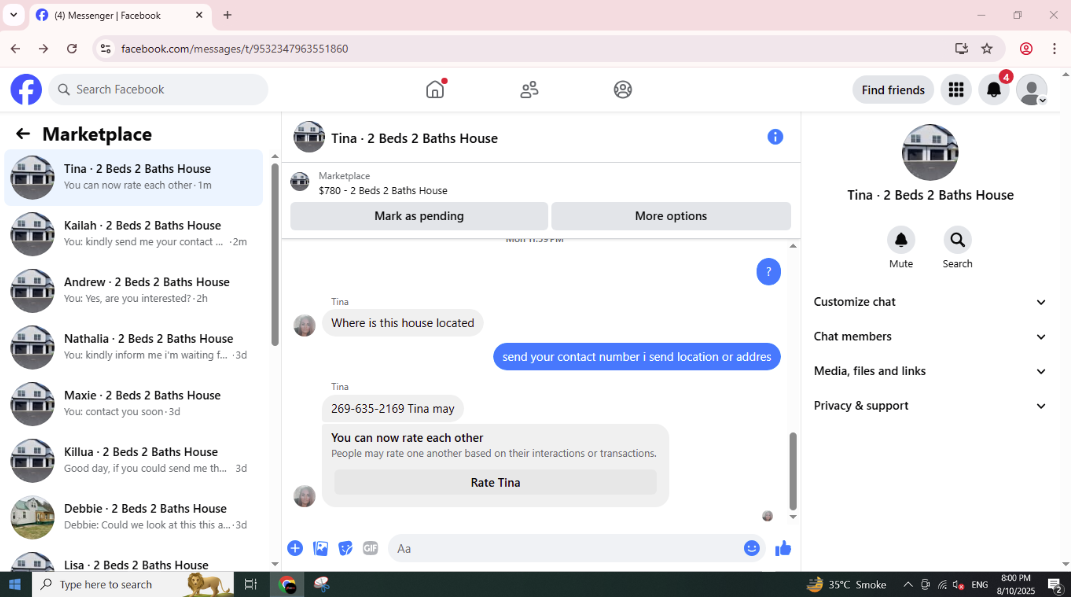Open the tab search dropdown arrow
The height and width of the screenshot is (597, 1071).
pyautogui.click(x=14, y=14)
